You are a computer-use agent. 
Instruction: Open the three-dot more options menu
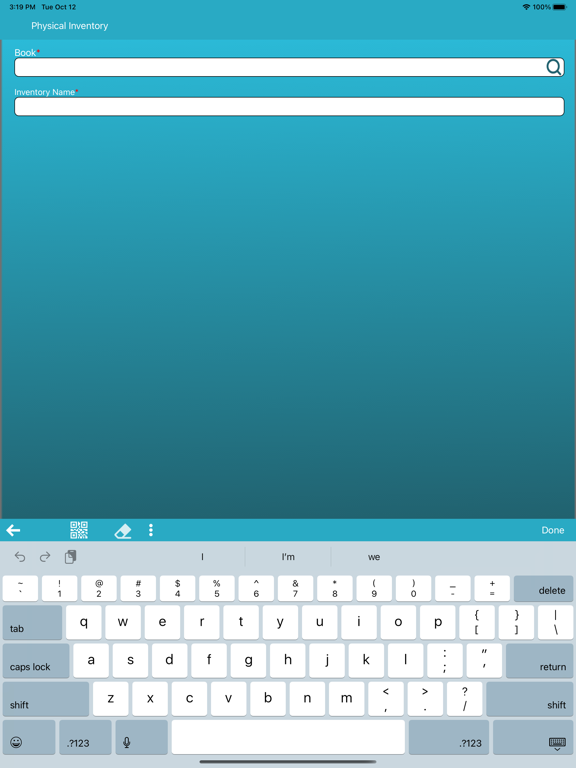pos(151,530)
